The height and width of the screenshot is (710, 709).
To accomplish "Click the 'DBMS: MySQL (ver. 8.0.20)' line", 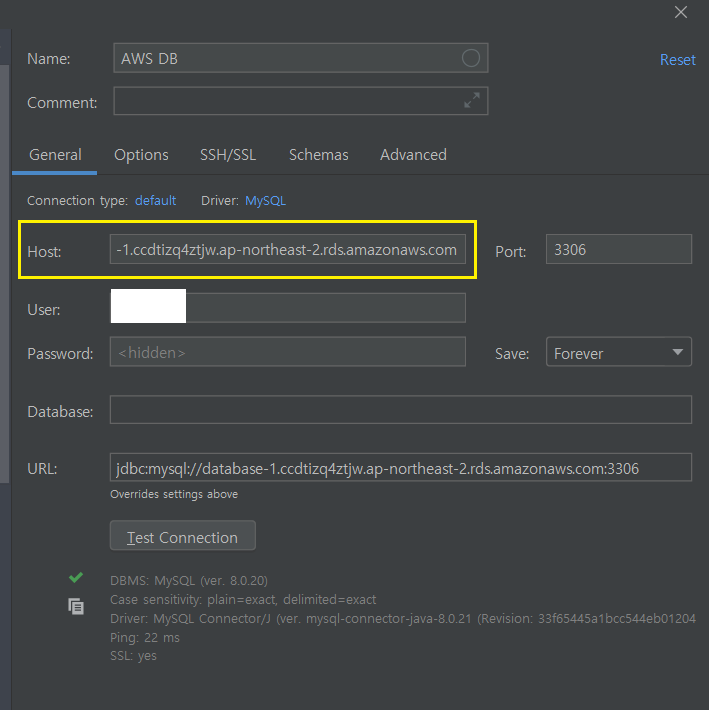I will pos(189,580).
